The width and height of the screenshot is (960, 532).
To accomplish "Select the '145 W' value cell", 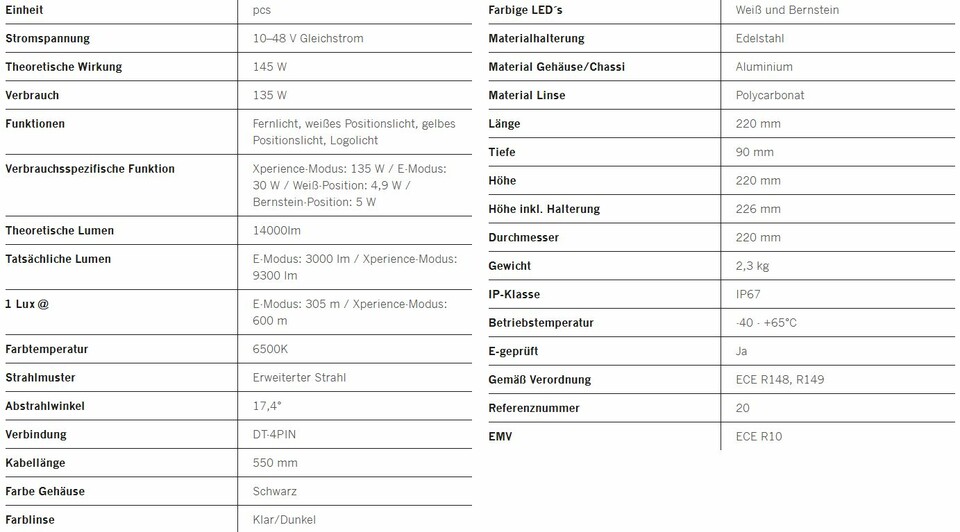I will coord(270,67).
